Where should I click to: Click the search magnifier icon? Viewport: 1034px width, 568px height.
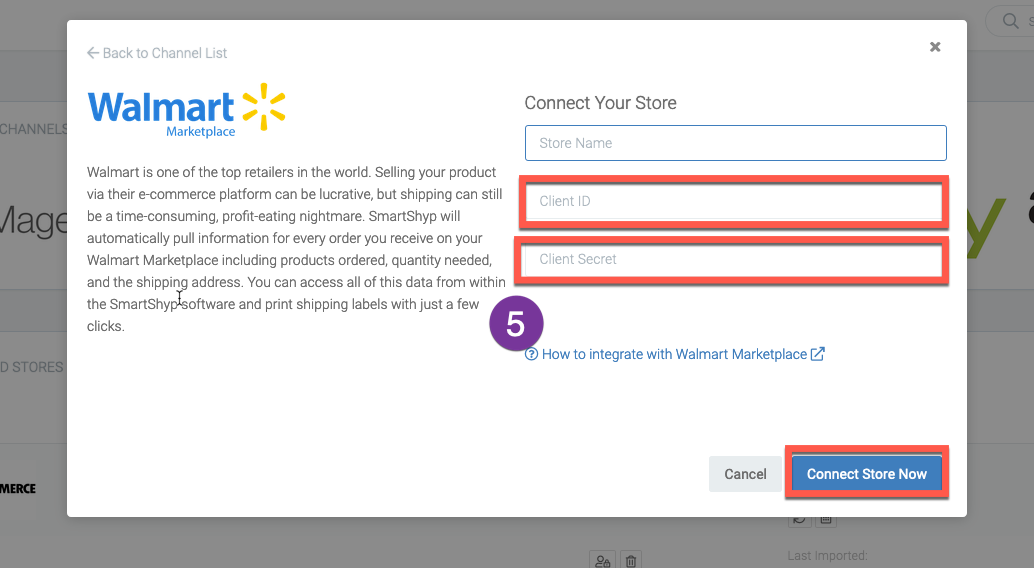click(x=1010, y=20)
